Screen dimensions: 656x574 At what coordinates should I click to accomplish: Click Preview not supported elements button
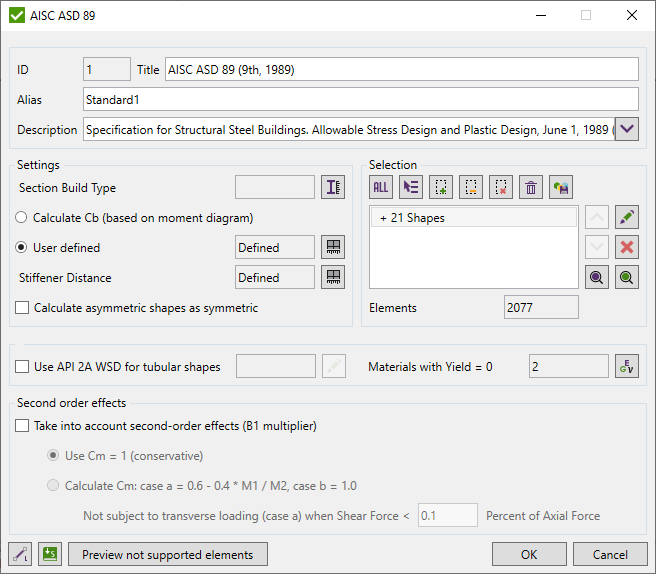pos(167,555)
